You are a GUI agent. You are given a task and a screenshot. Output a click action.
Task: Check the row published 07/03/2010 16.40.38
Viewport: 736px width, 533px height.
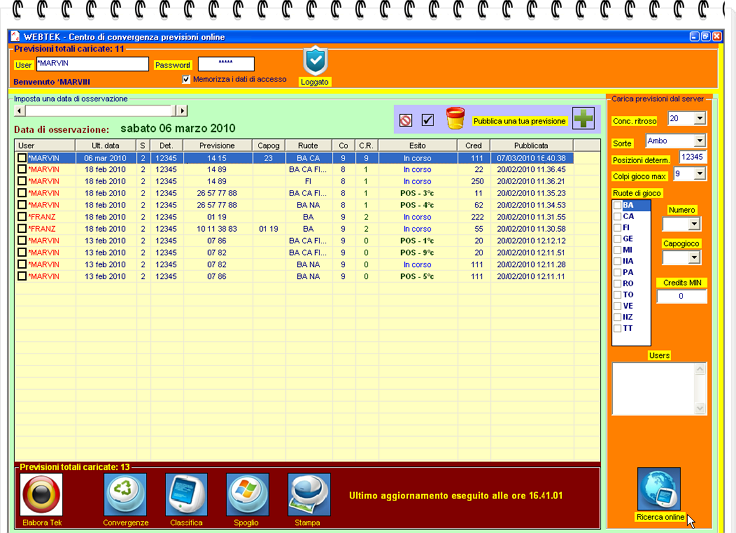pos(22,158)
